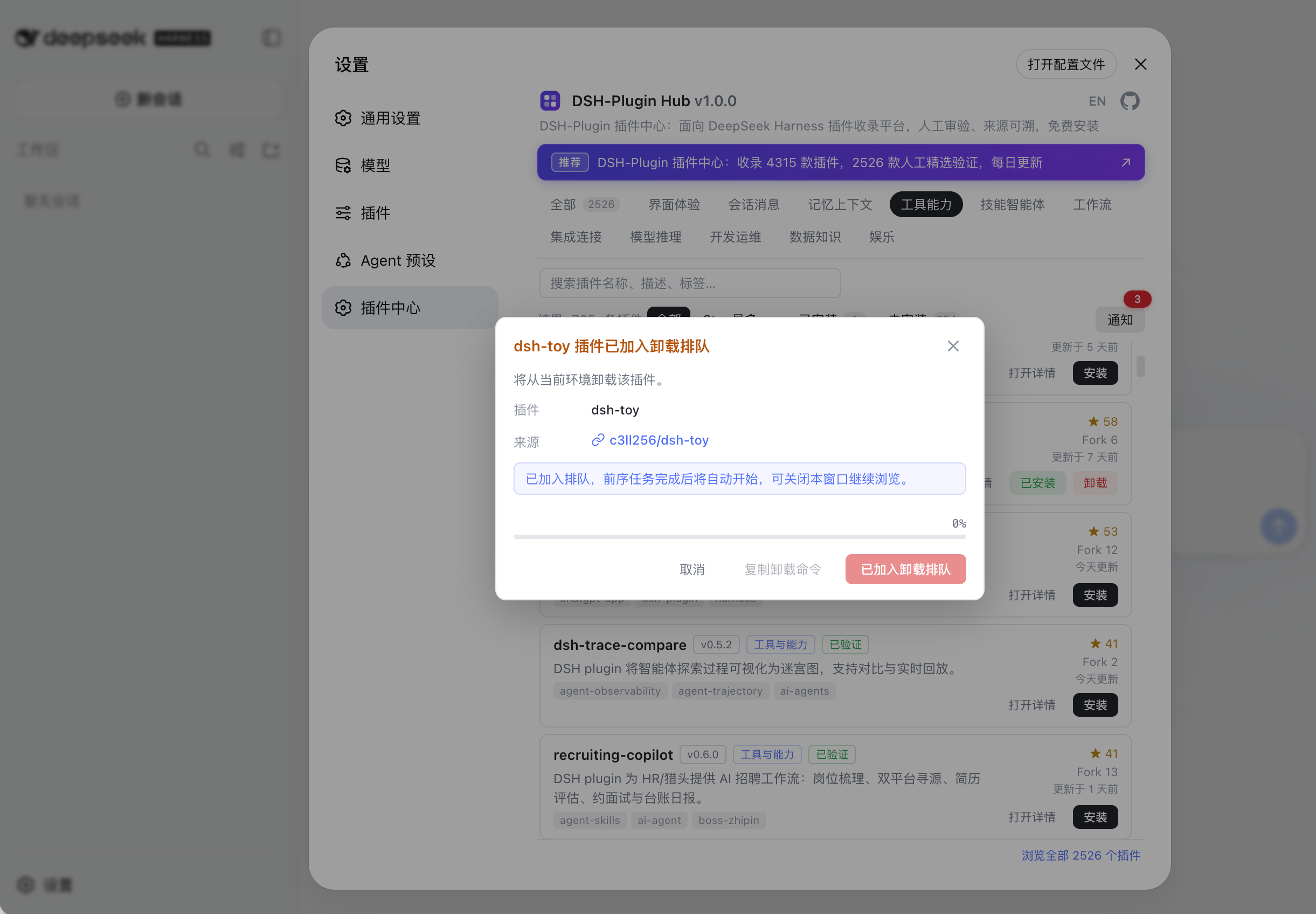The height and width of the screenshot is (914, 1316).
Task: Click 安装 on the card with 53 stars
Action: coord(1095,595)
